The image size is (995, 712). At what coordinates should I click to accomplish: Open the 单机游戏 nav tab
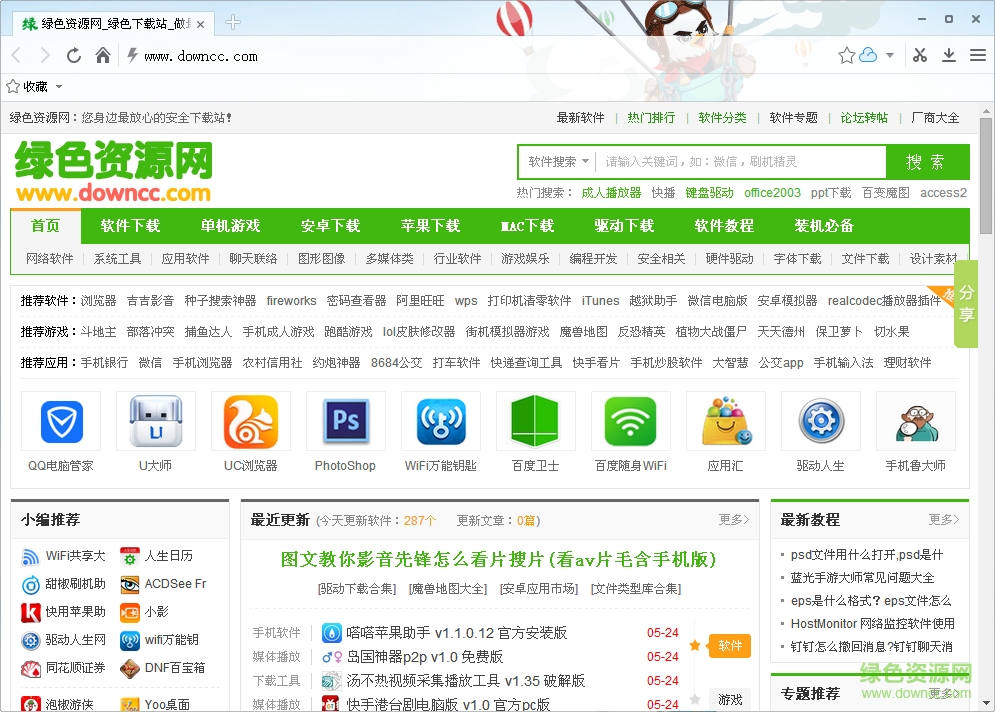[x=230, y=226]
